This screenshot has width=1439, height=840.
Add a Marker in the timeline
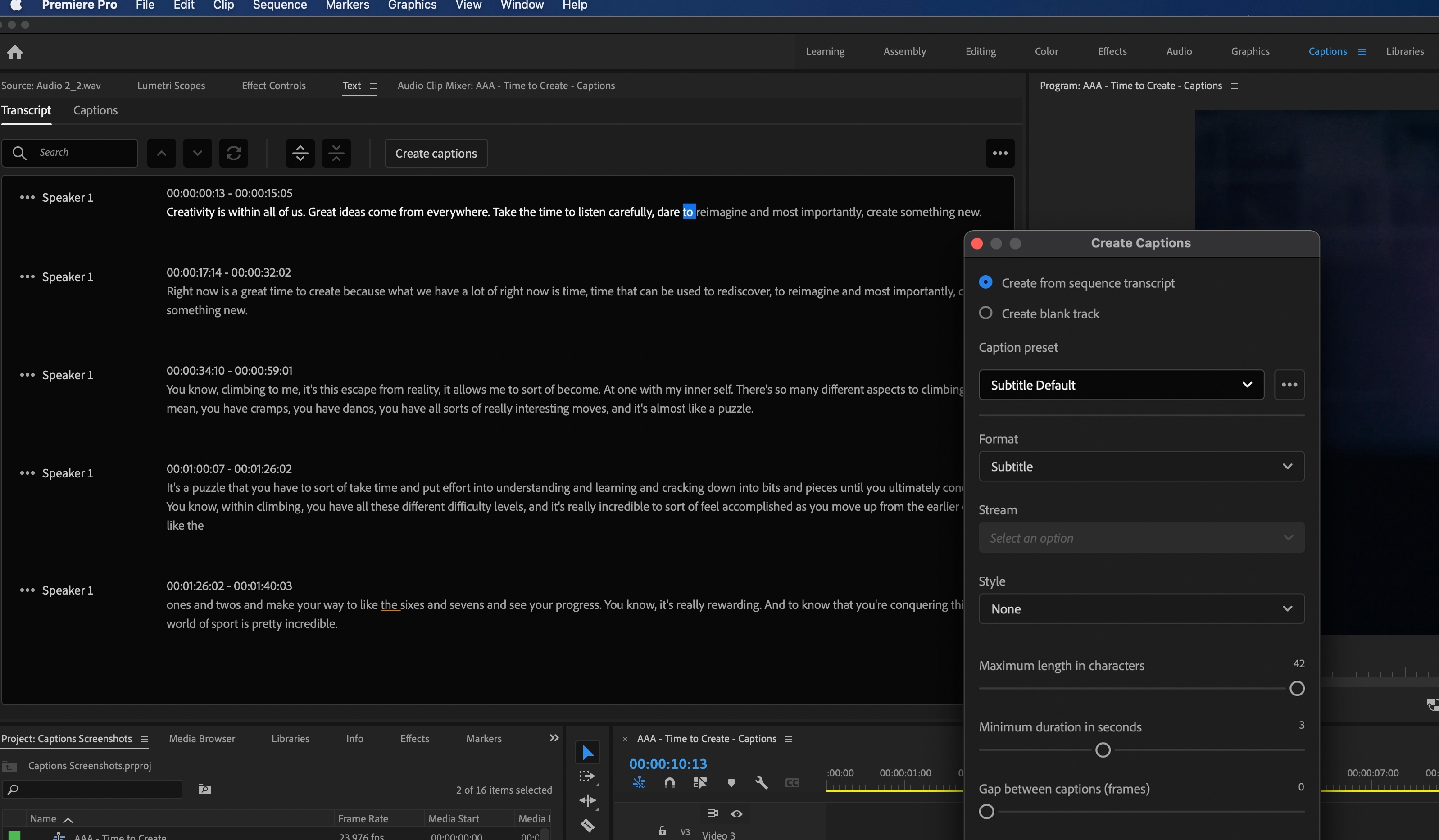(x=731, y=783)
